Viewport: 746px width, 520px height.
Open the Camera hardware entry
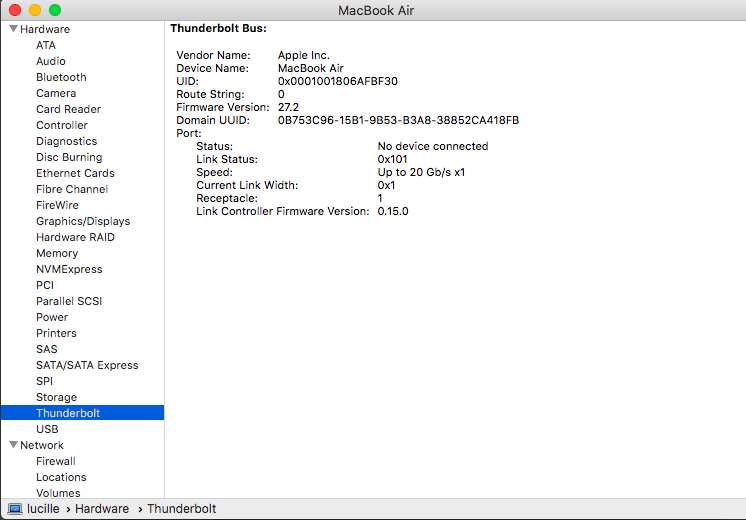tap(56, 93)
